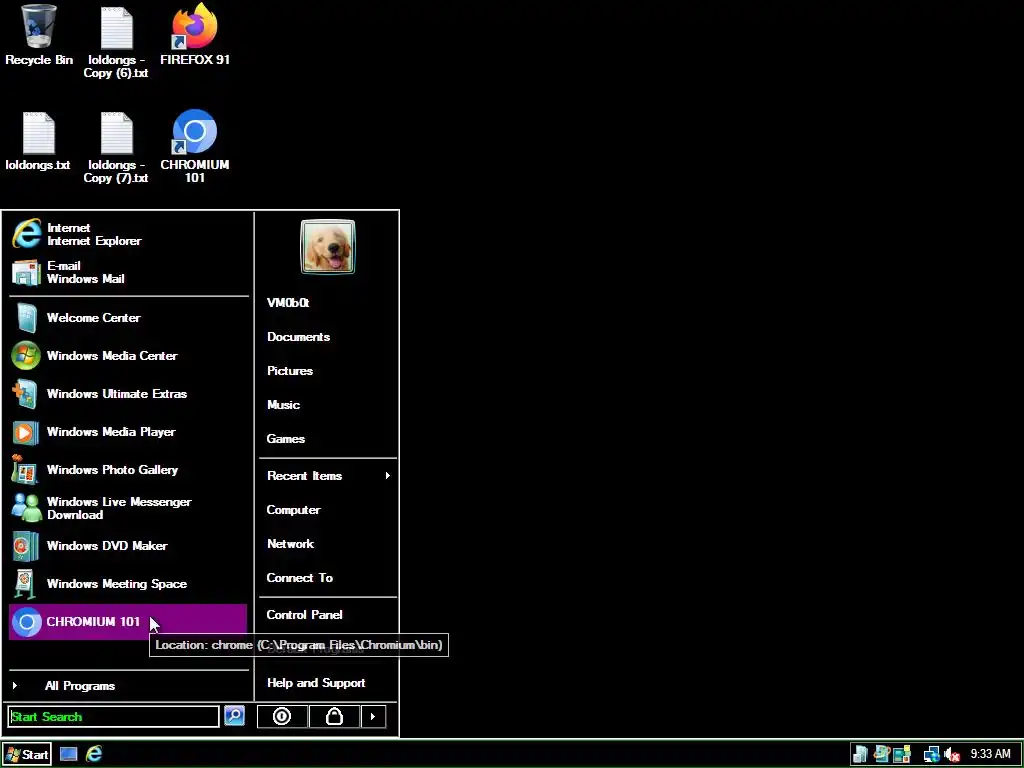
Task: Open Control Panel from Start menu
Action: 328,615
